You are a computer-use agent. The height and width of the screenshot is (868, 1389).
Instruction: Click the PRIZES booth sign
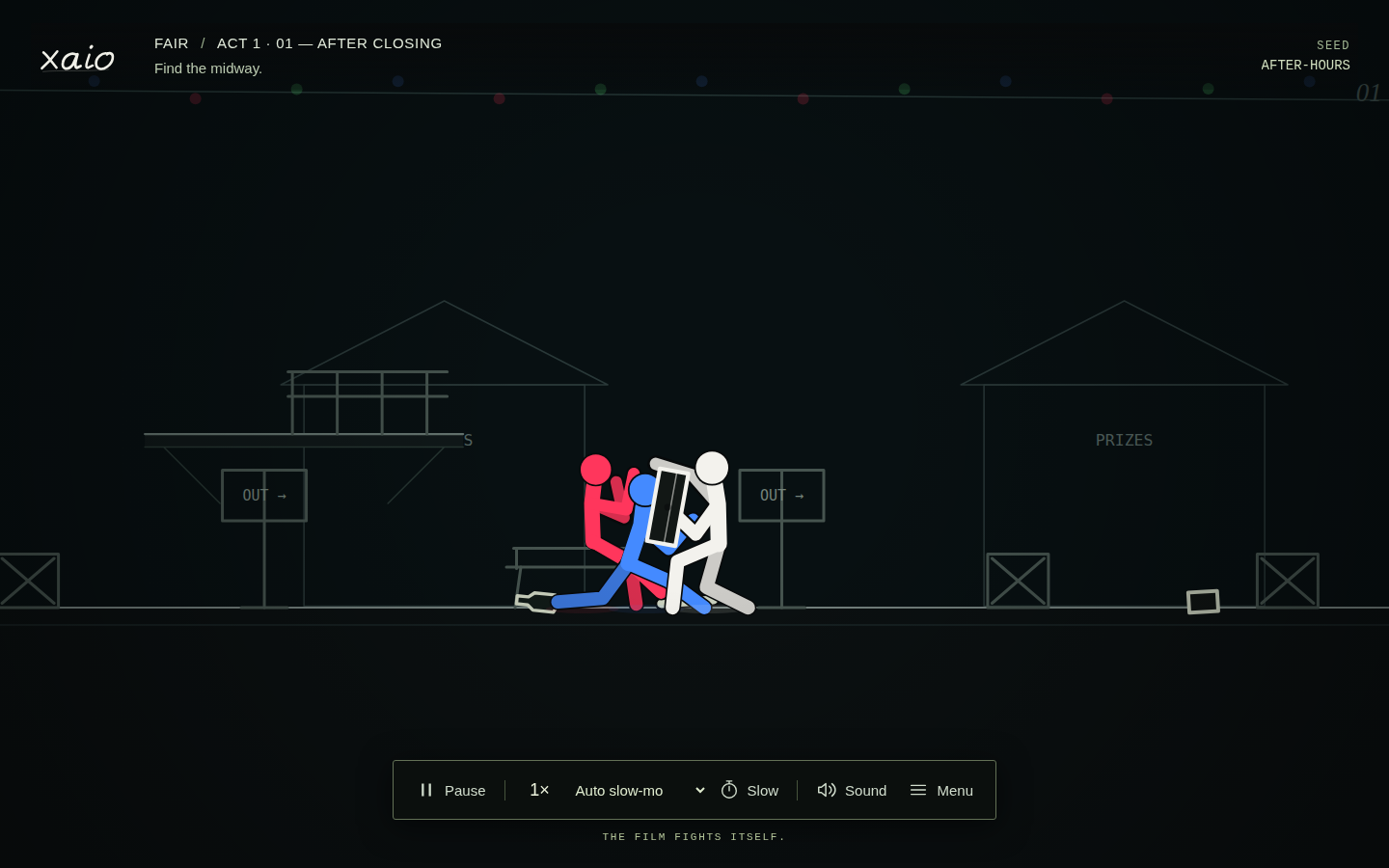(1124, 440)
